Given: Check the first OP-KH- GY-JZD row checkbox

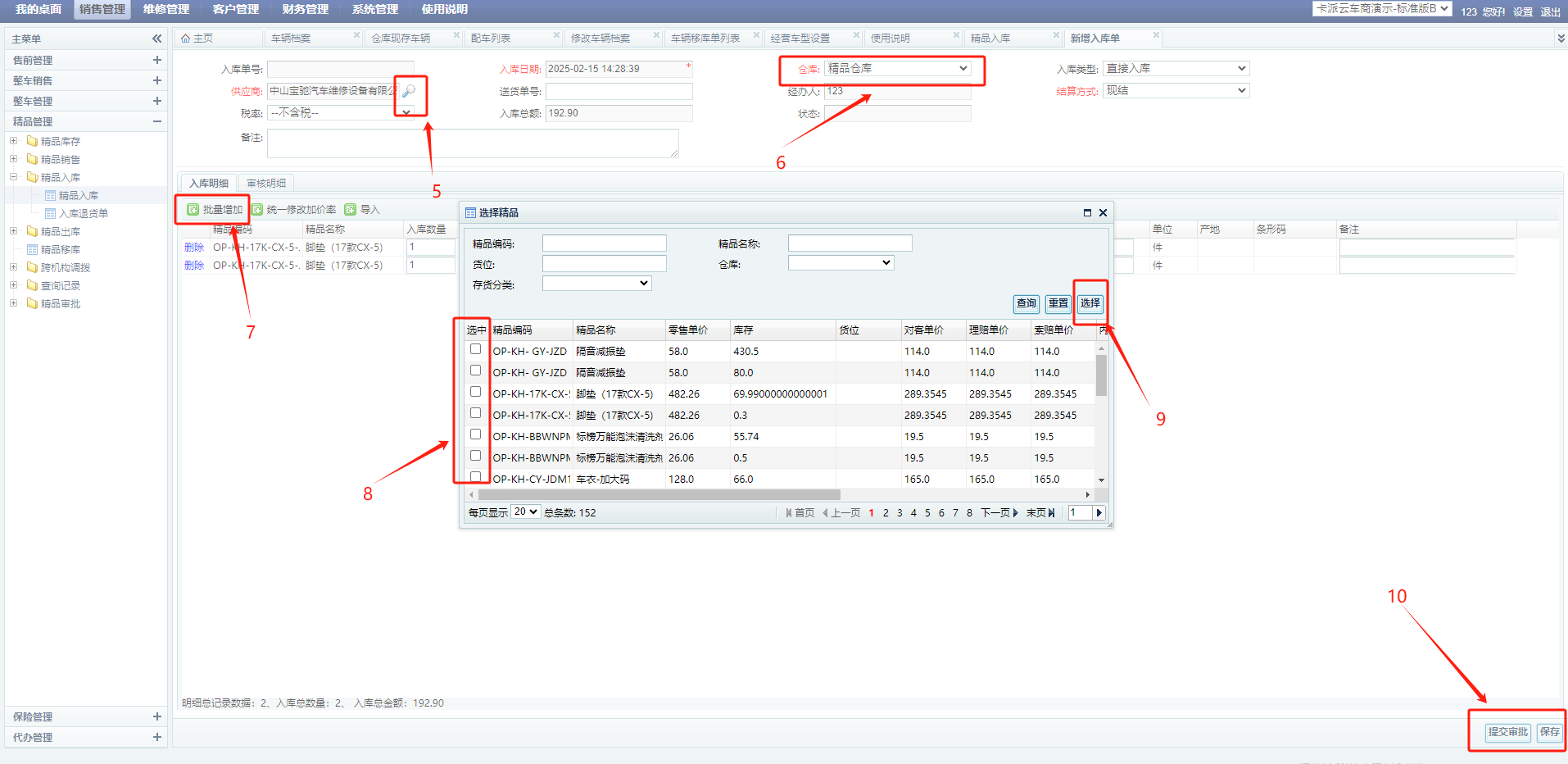Looking at the screenshot, I should [475, 349].
